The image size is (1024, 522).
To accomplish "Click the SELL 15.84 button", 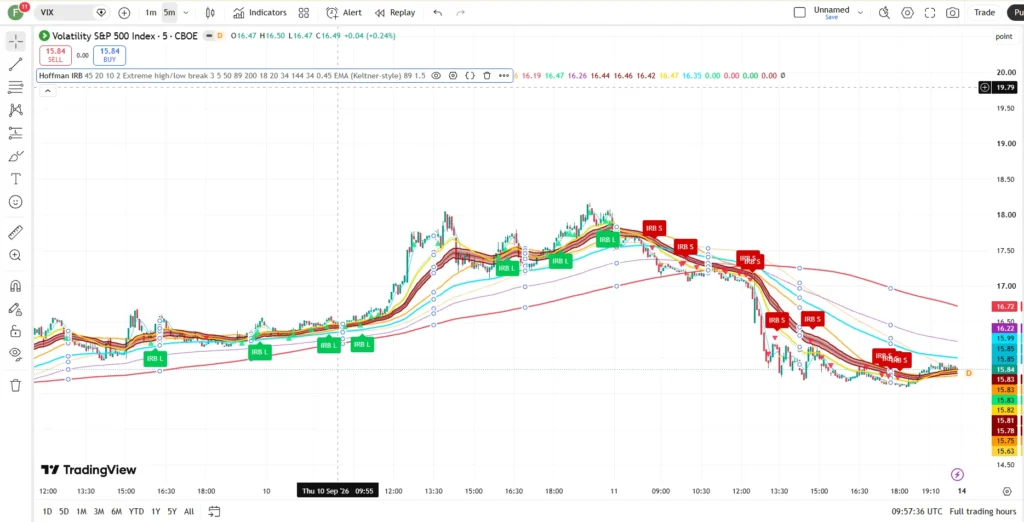I will pos(56,55).
